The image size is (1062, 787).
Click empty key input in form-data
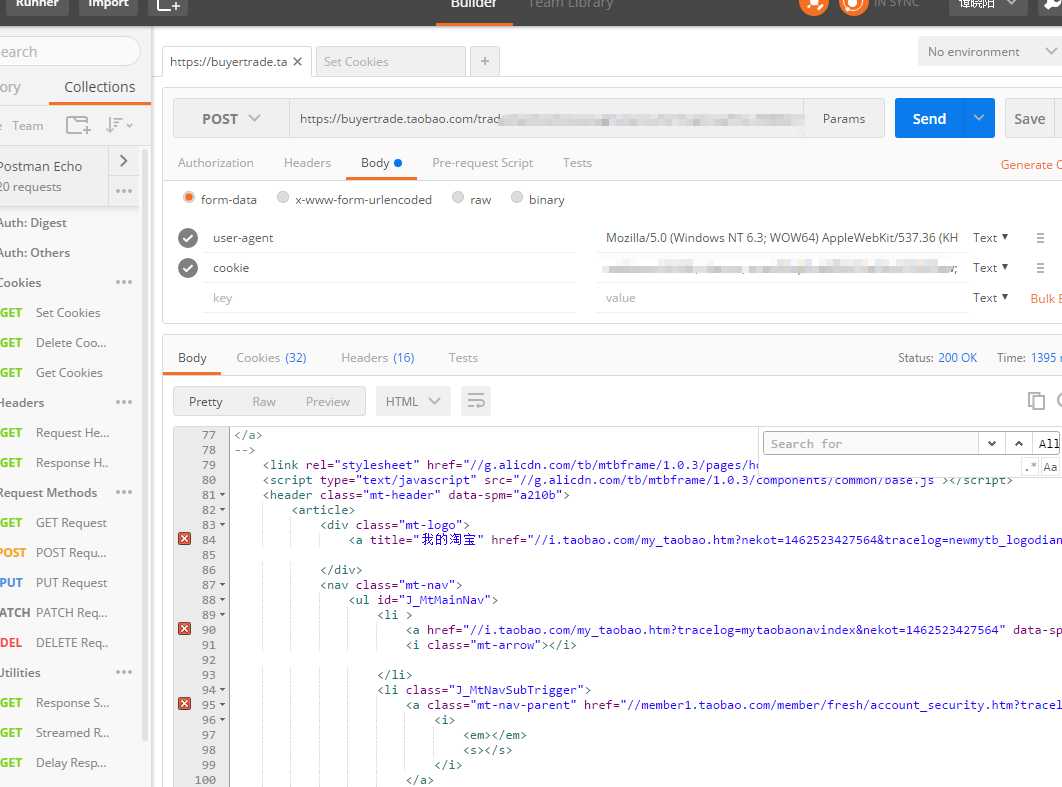point(390,298)
